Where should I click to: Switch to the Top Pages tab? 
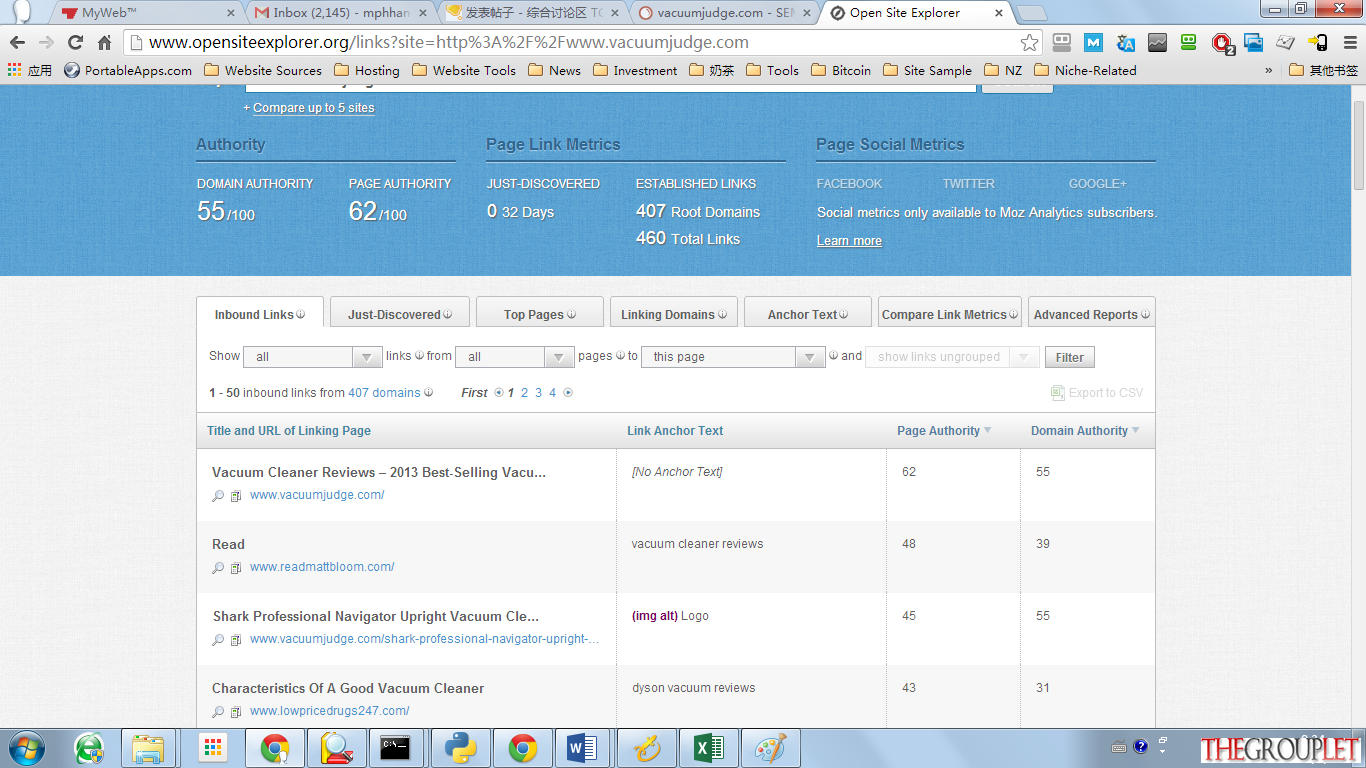pyautogui.click(x=540, y=313)
